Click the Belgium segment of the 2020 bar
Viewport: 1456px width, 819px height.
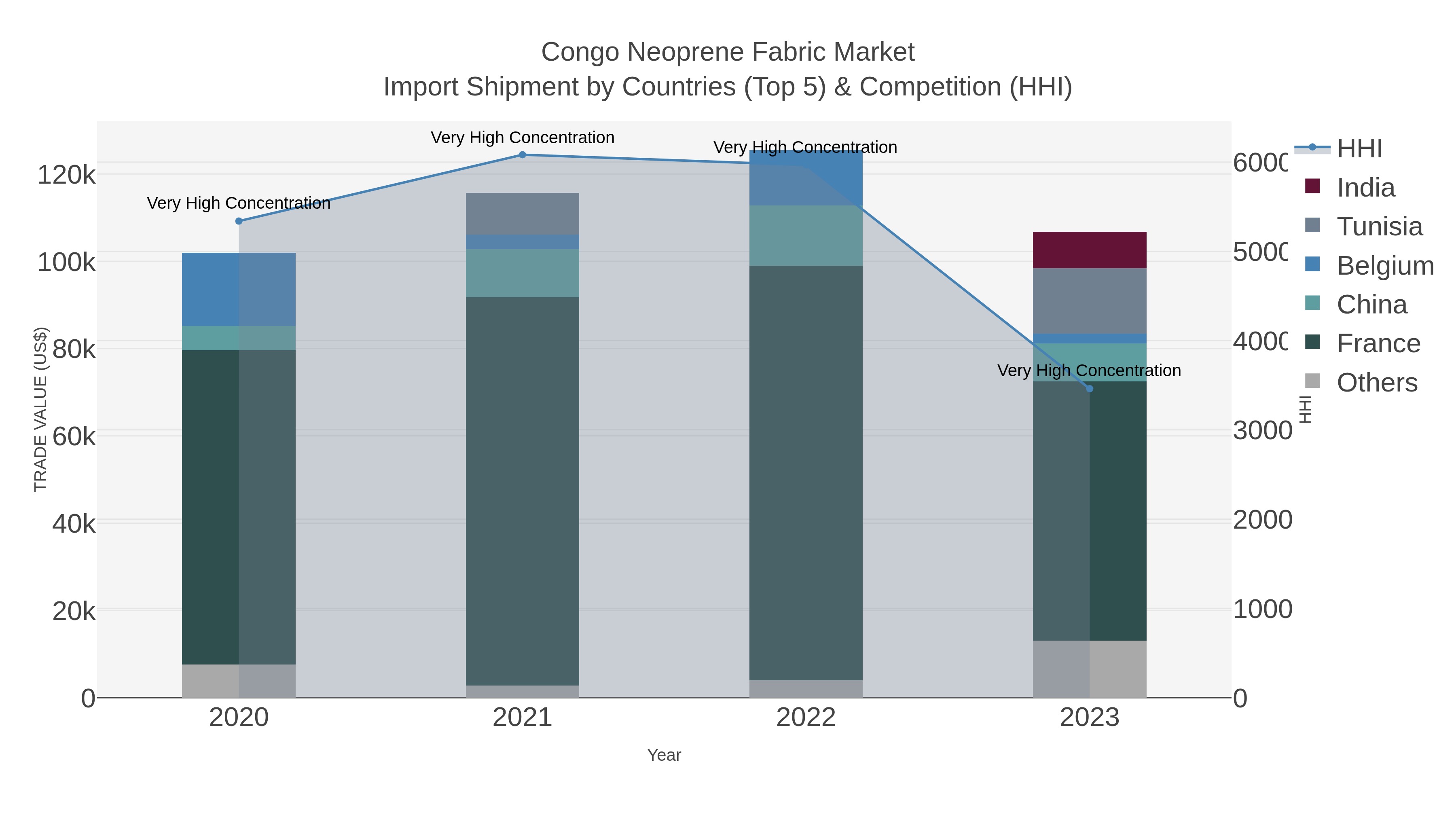[239, 290]
